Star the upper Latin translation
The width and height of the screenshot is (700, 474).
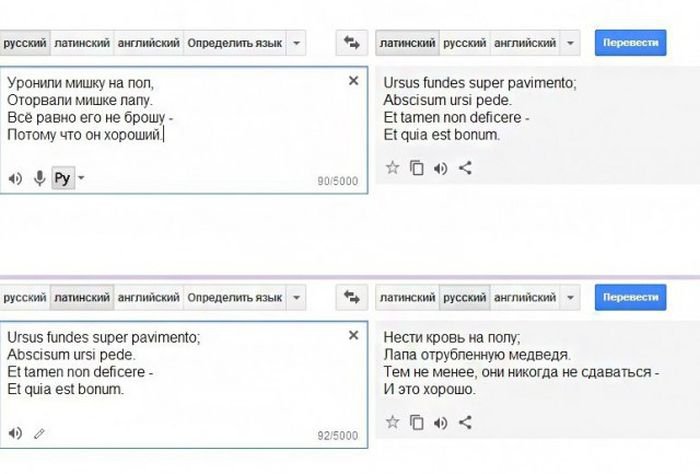(393, 168)
